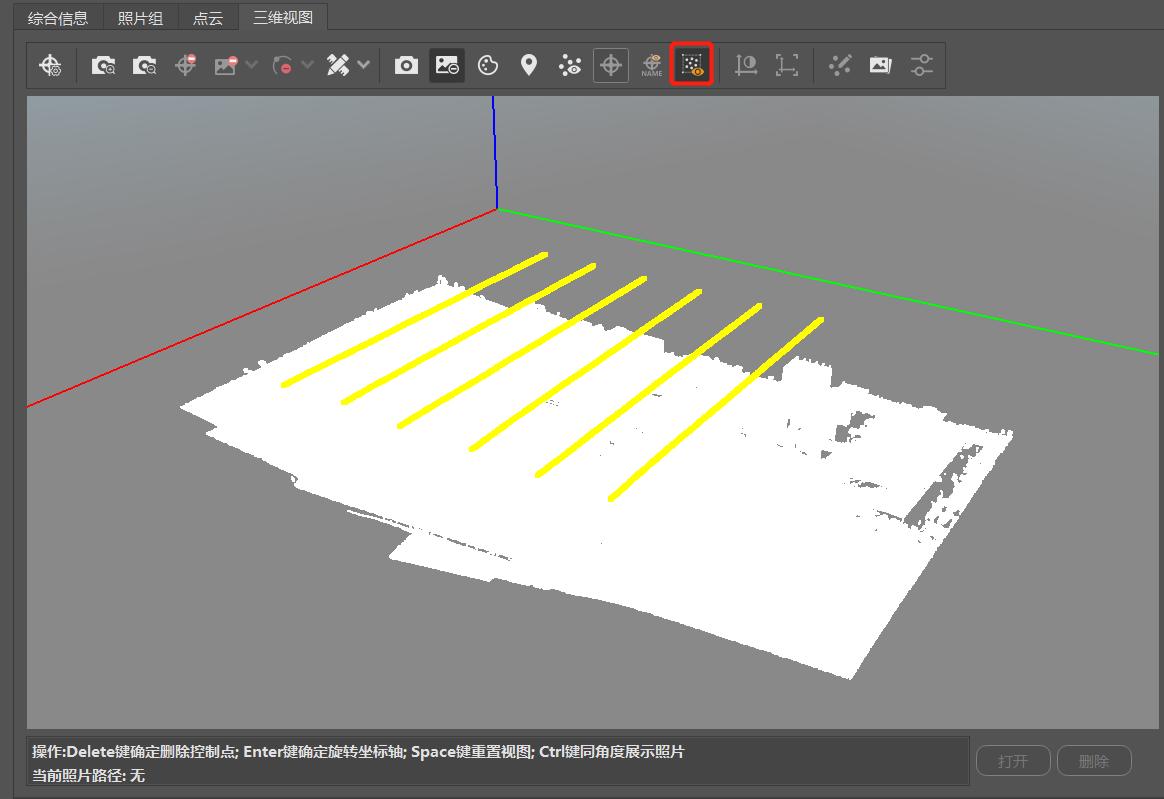
Task: Click the 删除 button
Action: click(1094, 761)
